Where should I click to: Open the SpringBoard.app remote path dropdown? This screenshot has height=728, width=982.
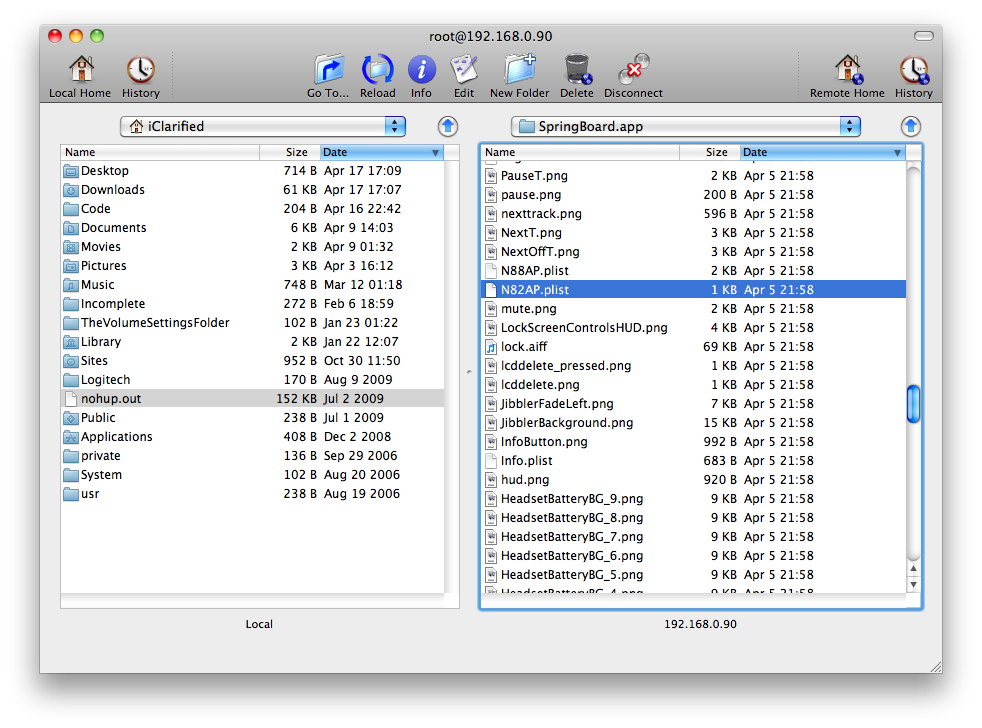coord(685,126)
